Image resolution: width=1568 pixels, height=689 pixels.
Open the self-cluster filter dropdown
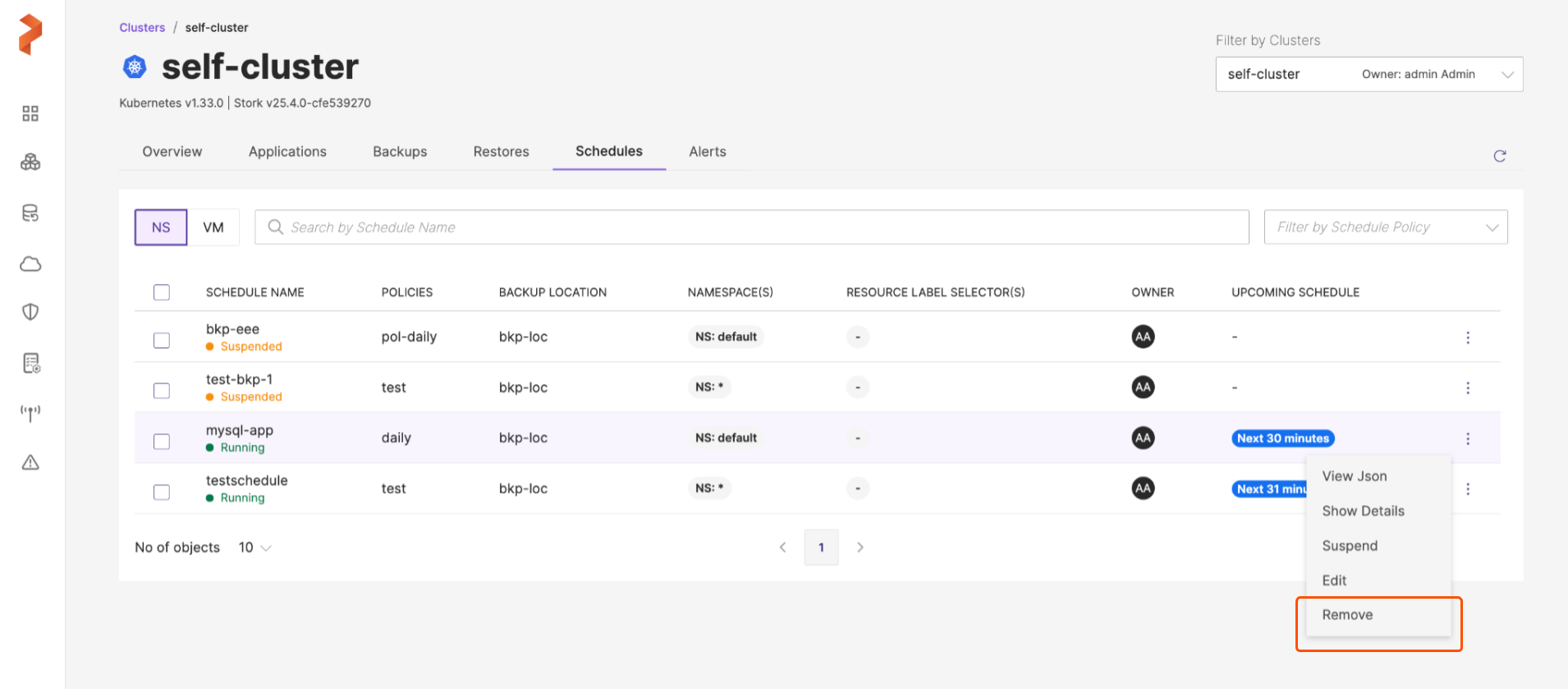tap(1369, 75)
